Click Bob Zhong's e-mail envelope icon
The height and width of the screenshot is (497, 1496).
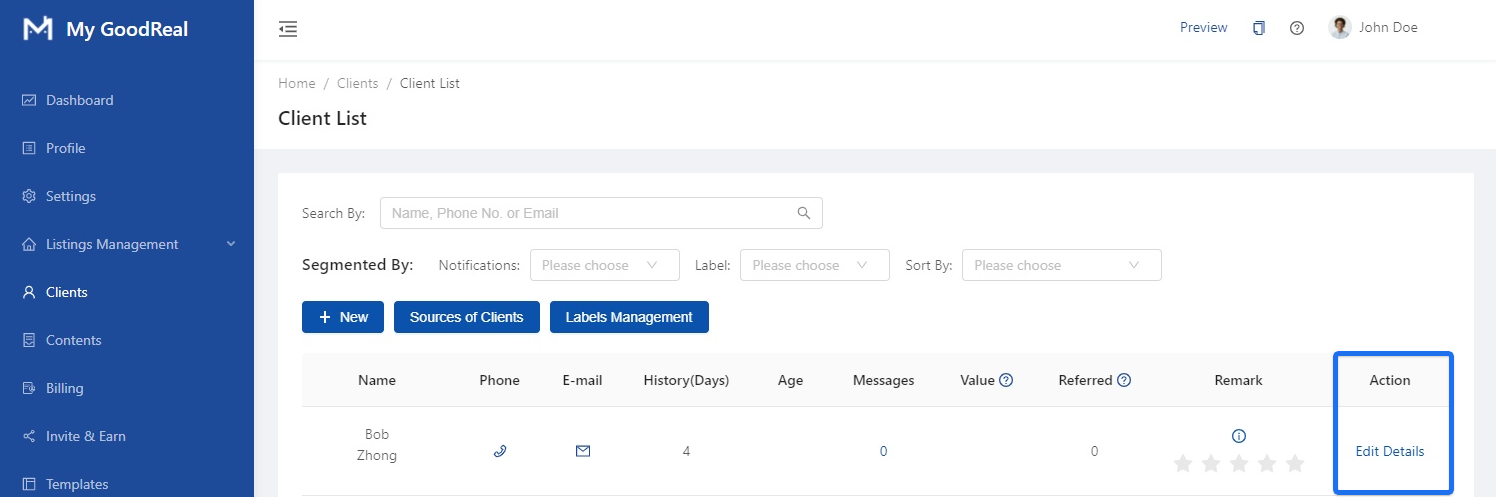(x=583, y=451)
